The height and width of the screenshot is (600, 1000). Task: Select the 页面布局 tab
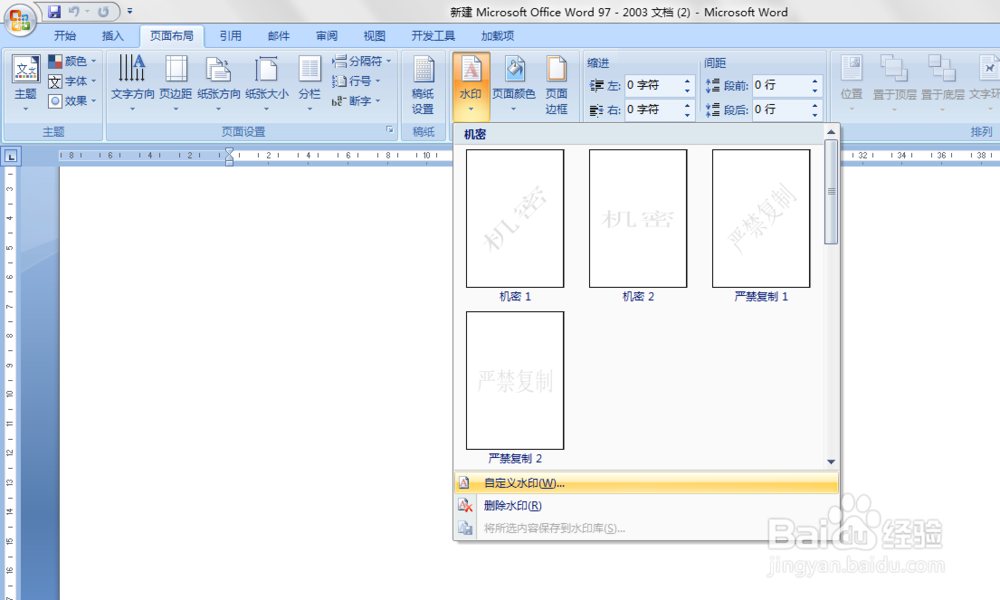pyautogui.click(x=172, y=36)
